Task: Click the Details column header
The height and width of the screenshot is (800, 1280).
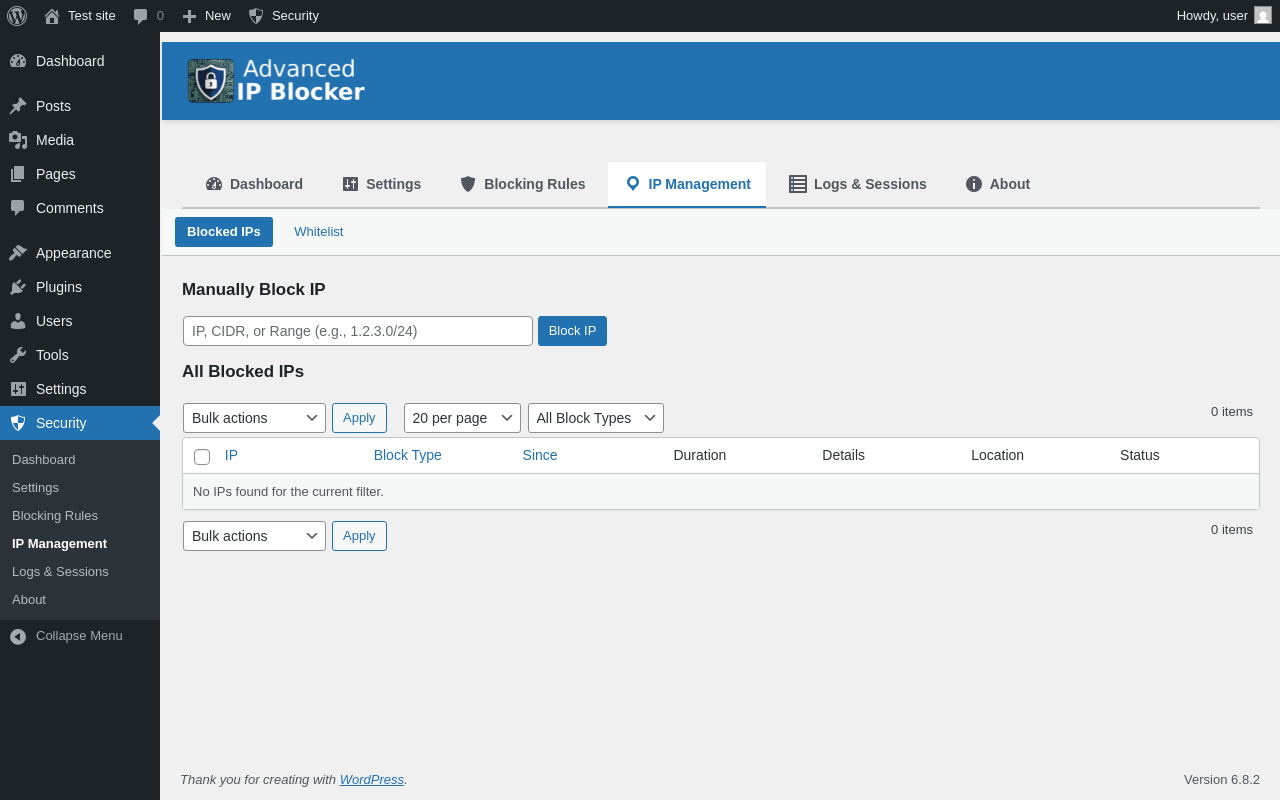Action: [843, 455]
